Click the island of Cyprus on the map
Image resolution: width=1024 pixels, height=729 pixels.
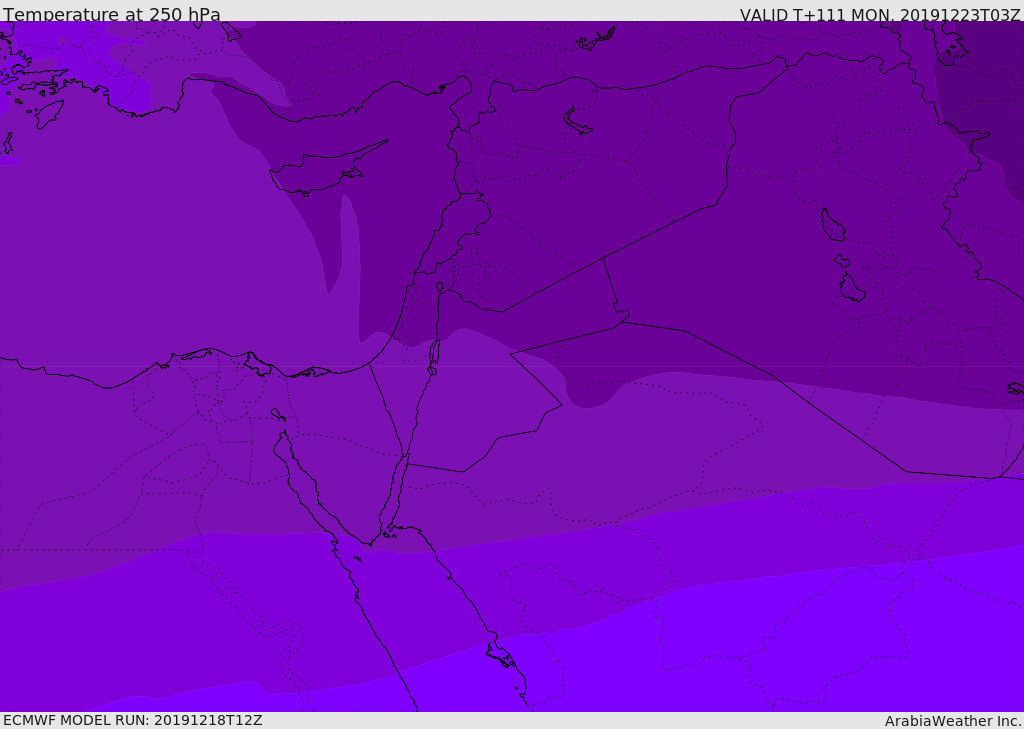coord(327,170)
